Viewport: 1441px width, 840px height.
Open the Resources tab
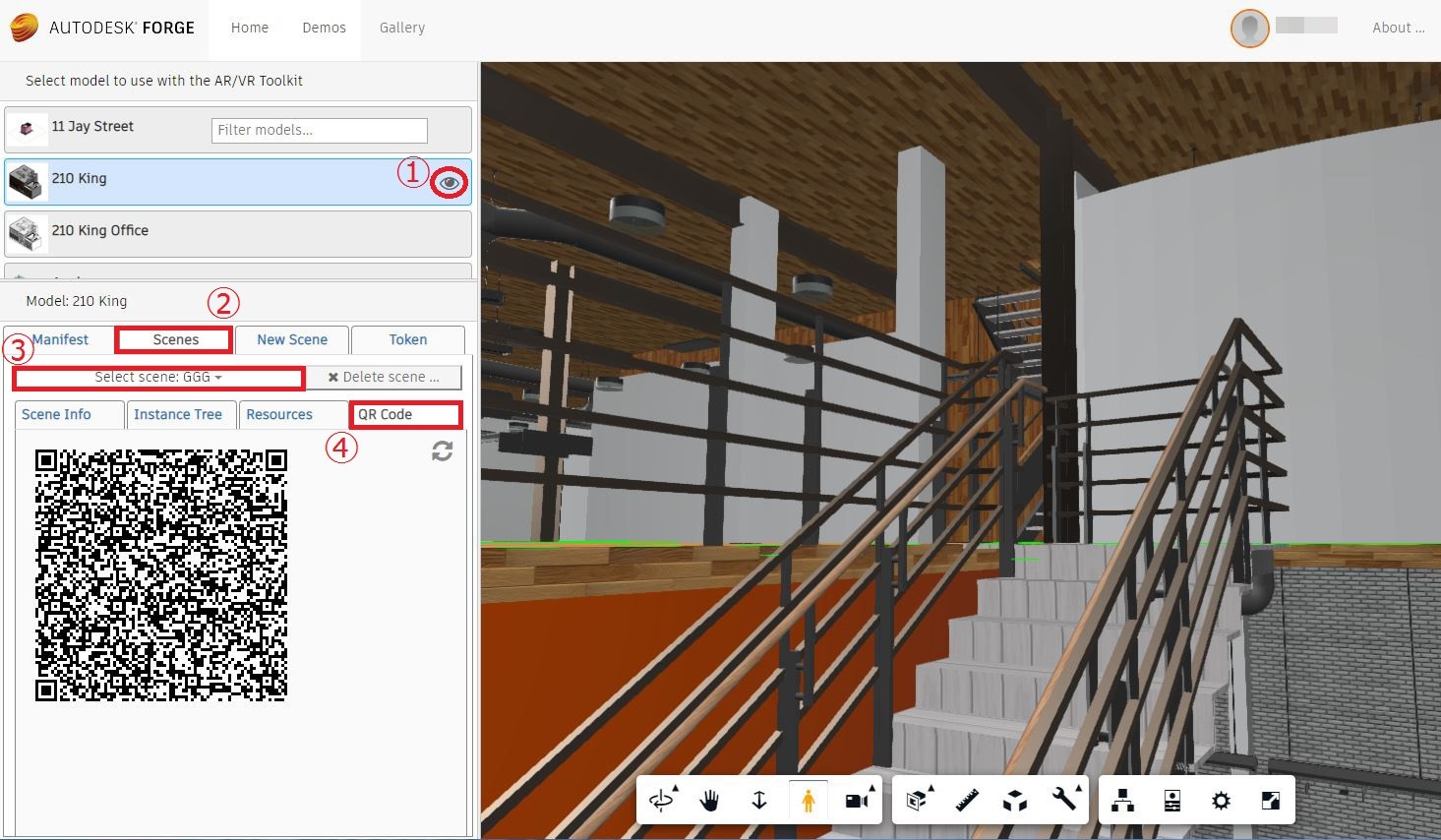(293, 414)
